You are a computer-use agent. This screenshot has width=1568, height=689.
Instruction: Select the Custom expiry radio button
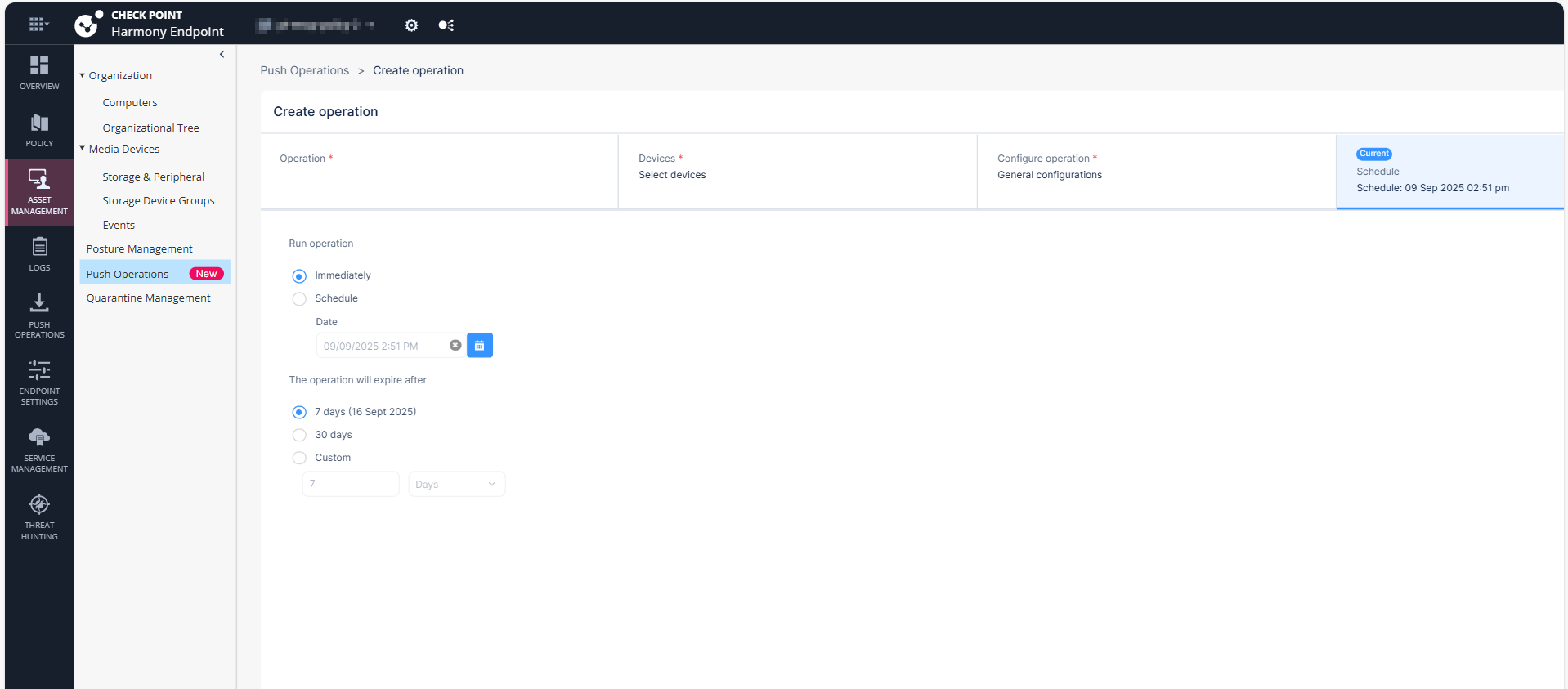(x=299, y=459)
